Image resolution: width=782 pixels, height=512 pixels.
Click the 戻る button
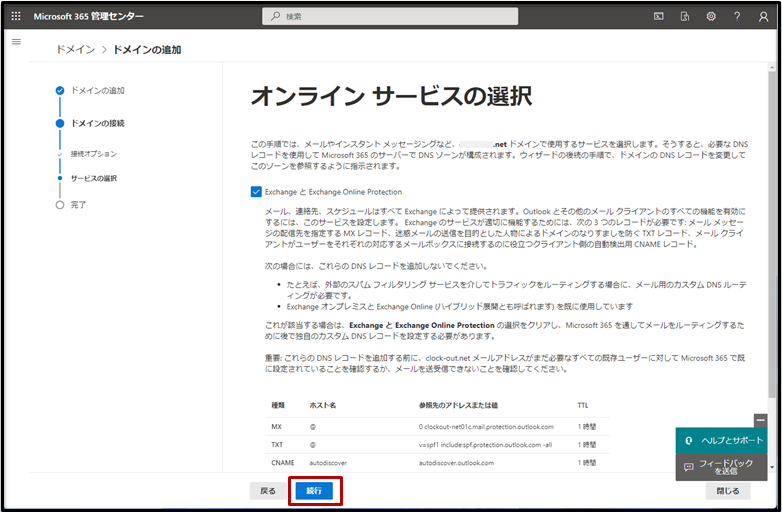coord(268,491)
